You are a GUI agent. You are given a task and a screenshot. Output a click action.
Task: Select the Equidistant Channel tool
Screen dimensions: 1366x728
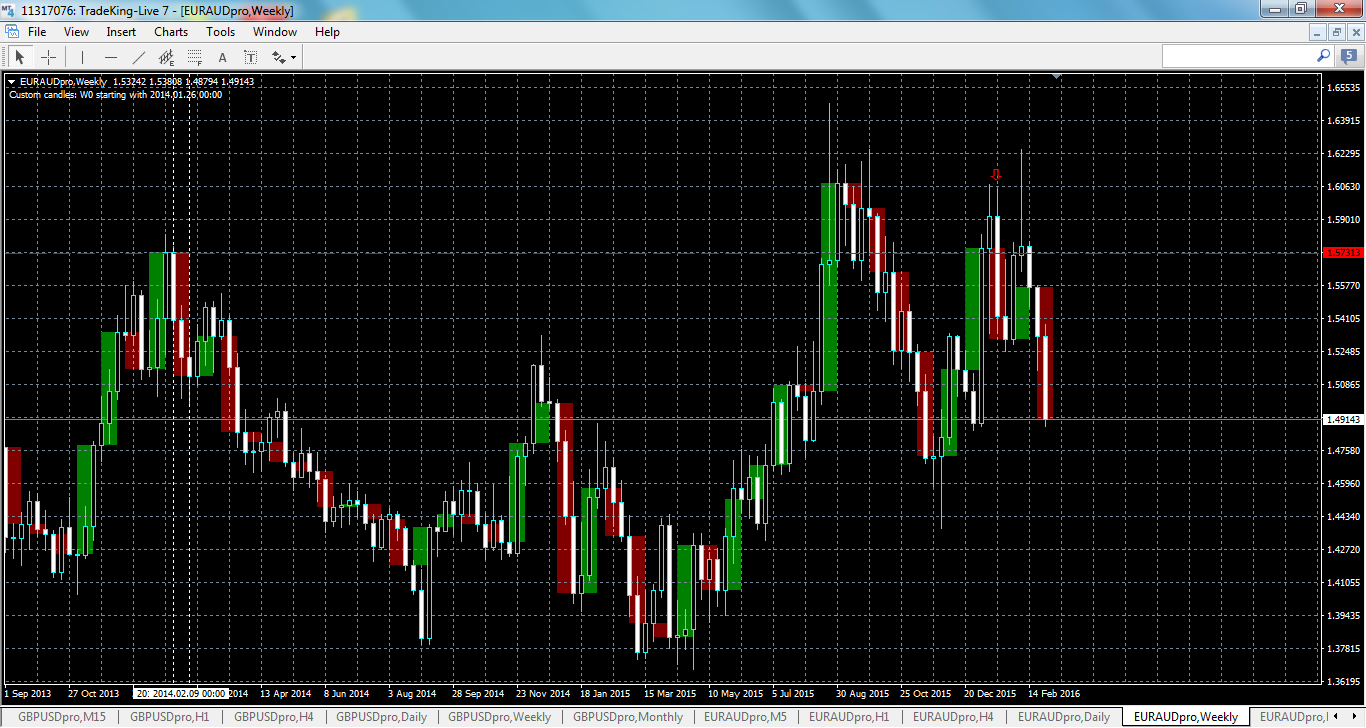(166, 57)
